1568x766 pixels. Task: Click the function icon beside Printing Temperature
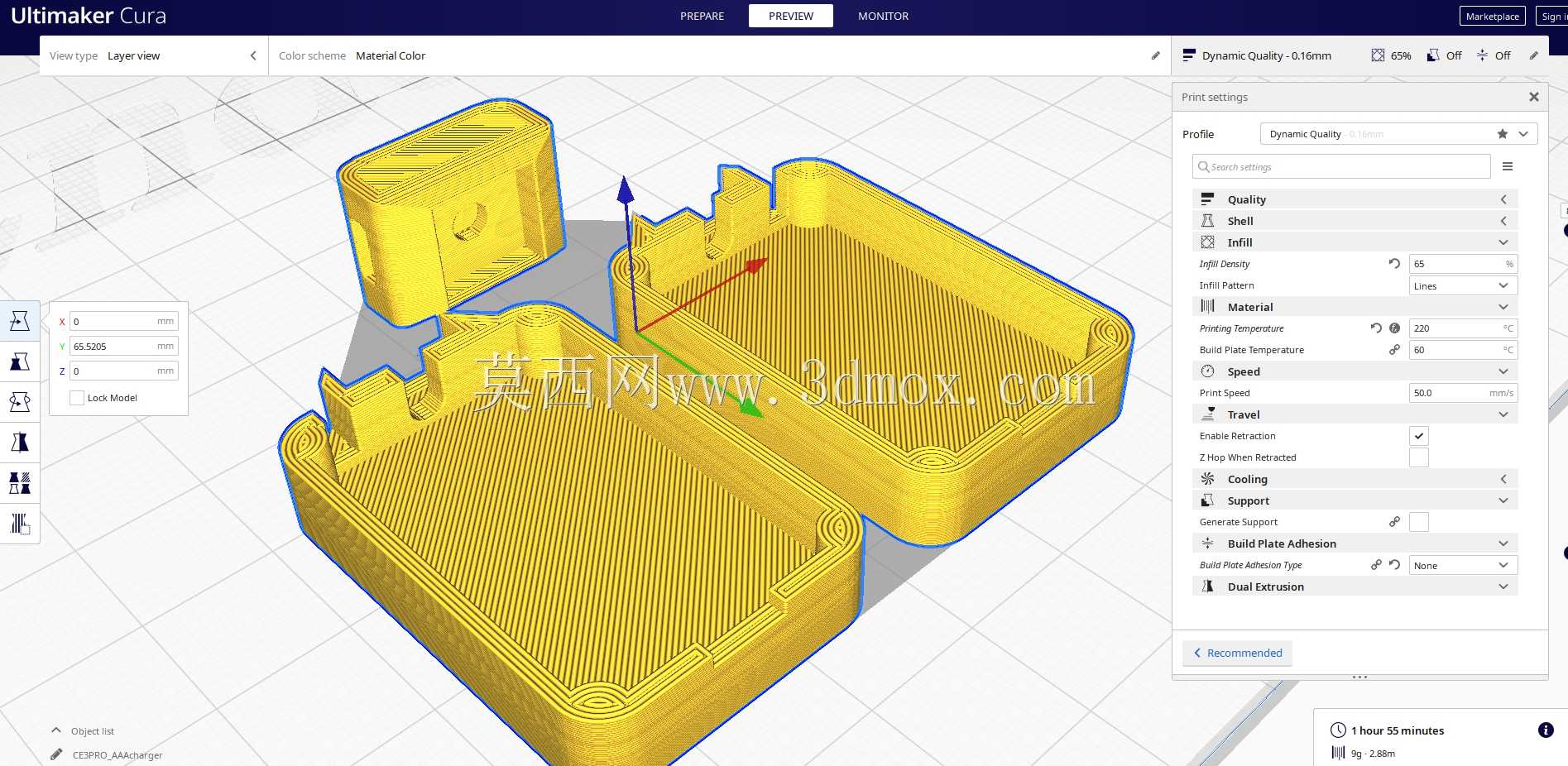(1394, 328)
